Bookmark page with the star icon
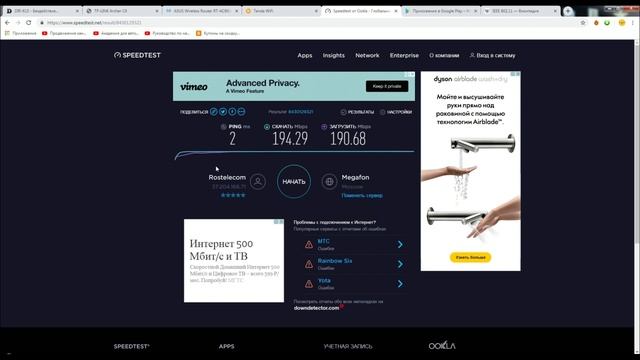The height and width of the screenshot is (360, 640). pyautogui.click(x=583, y=23)
